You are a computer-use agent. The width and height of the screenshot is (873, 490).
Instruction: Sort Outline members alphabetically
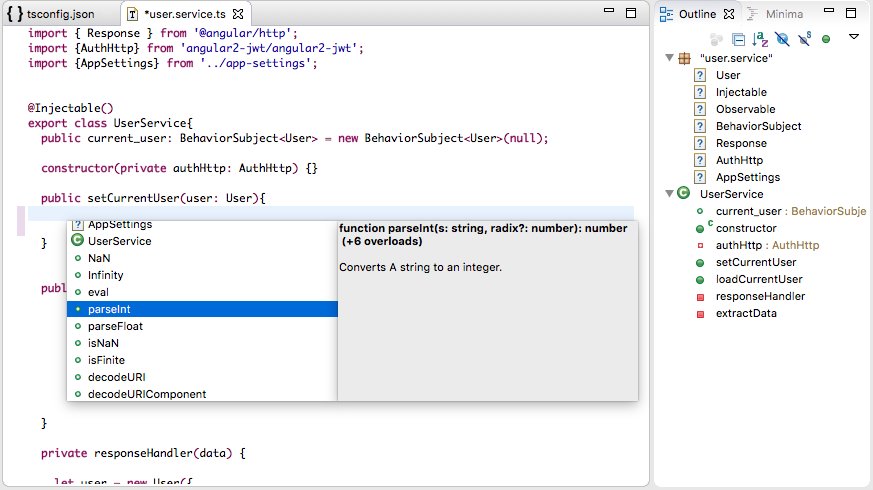point(760,39)
